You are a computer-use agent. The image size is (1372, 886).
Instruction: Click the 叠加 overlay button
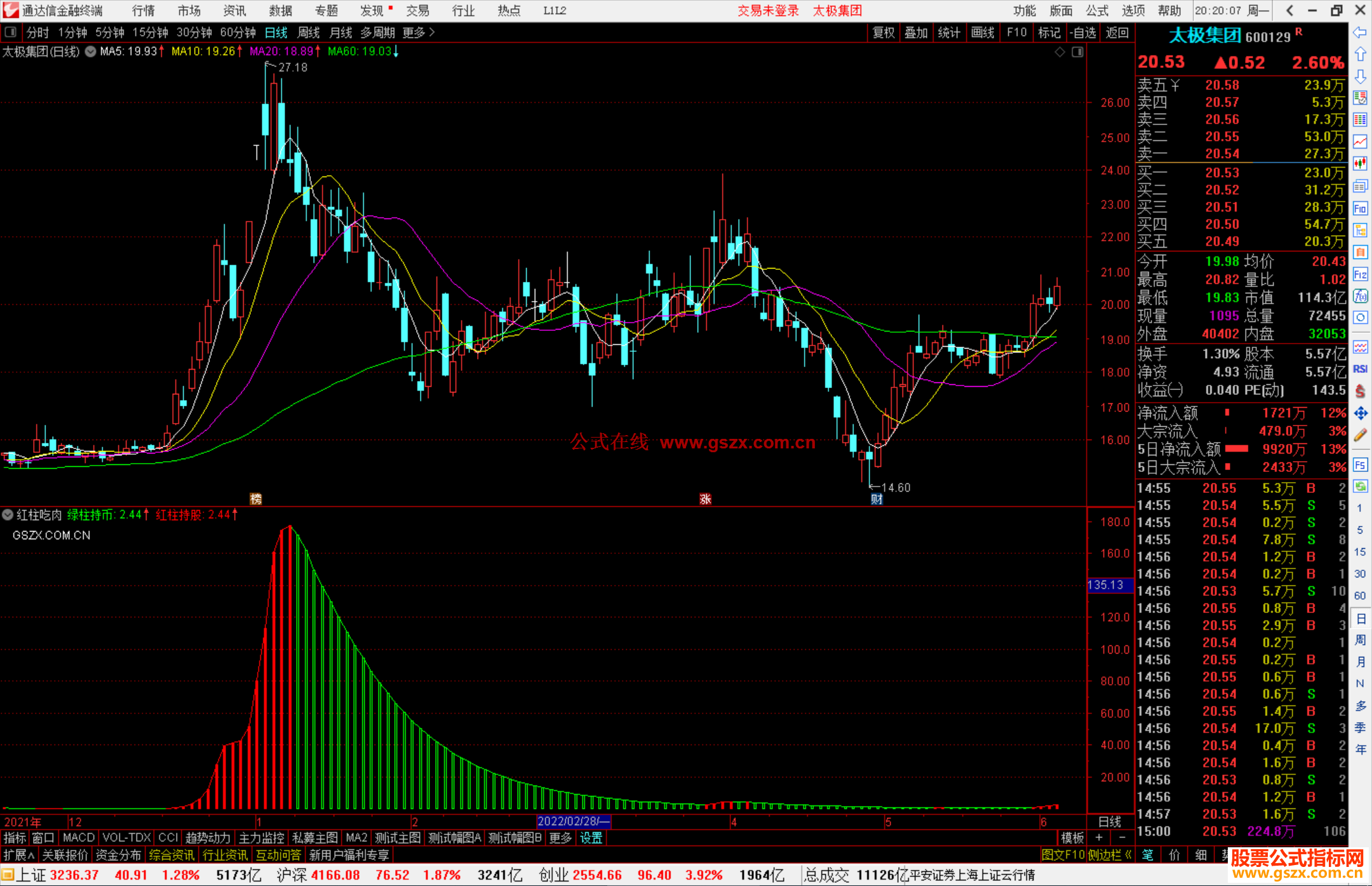click(x=917, y=32)
